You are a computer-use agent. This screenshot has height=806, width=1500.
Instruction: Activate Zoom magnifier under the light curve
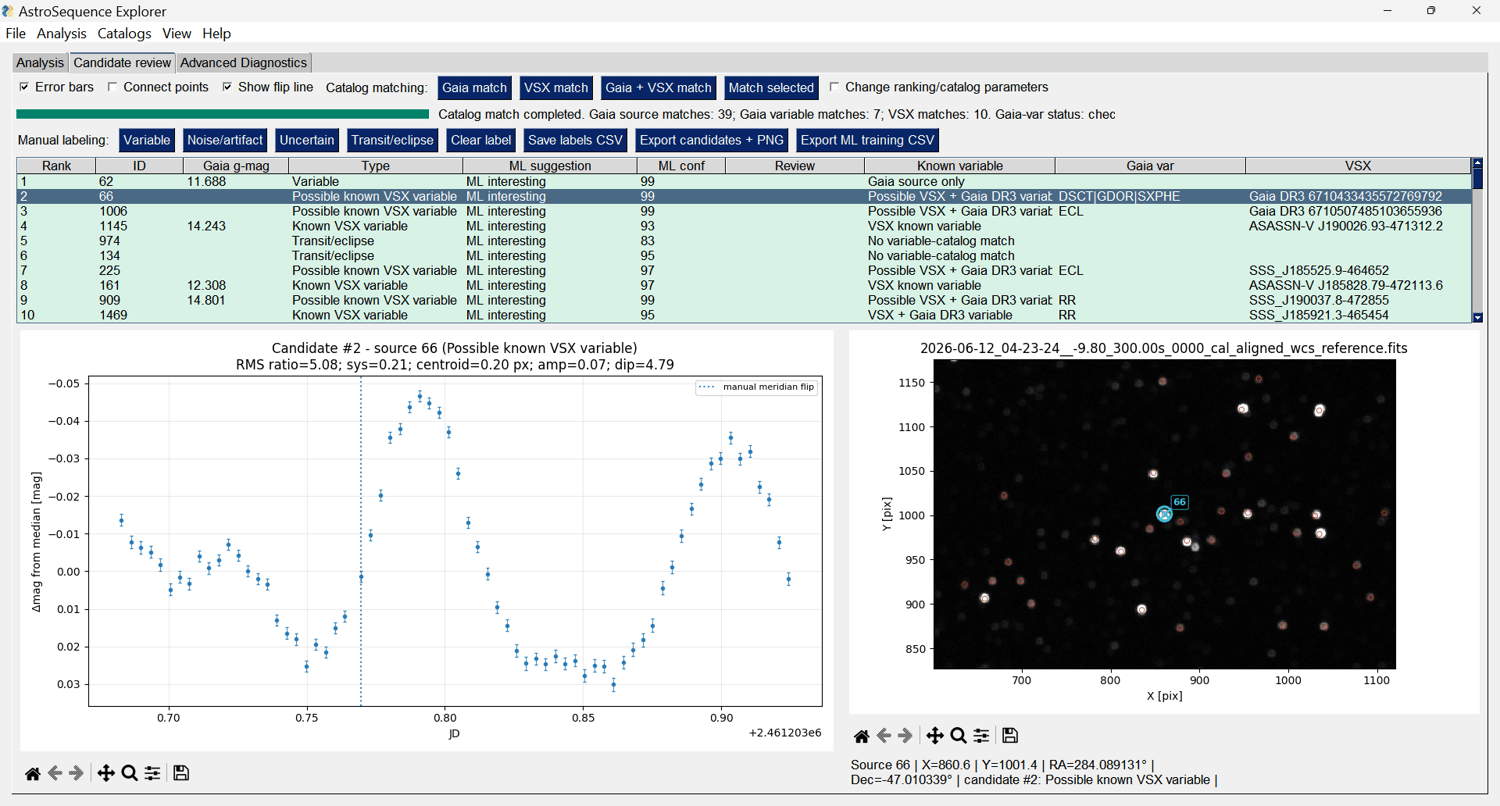tap(129, 773)
